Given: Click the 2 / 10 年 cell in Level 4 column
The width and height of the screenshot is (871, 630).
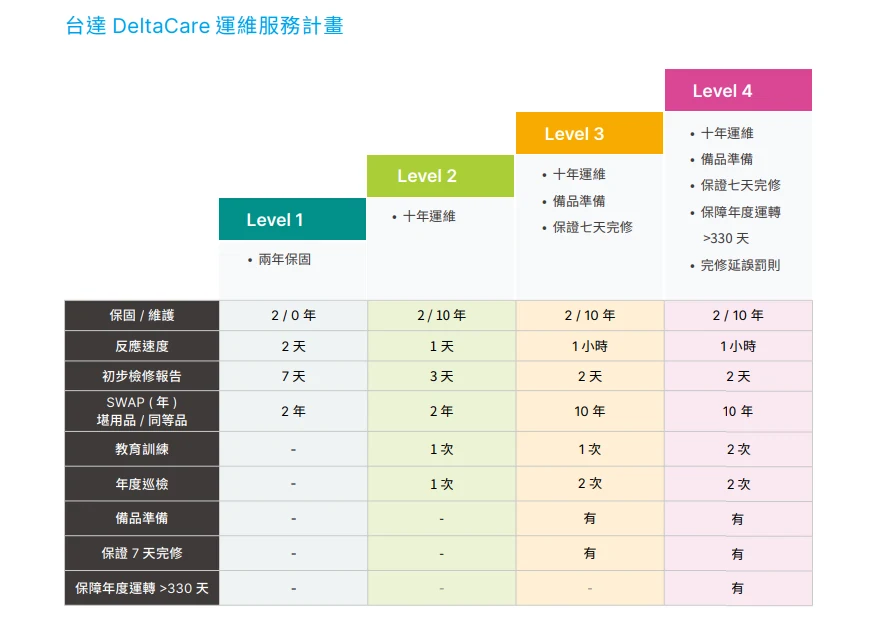Looking at the screenshot, I should (738, 316).
